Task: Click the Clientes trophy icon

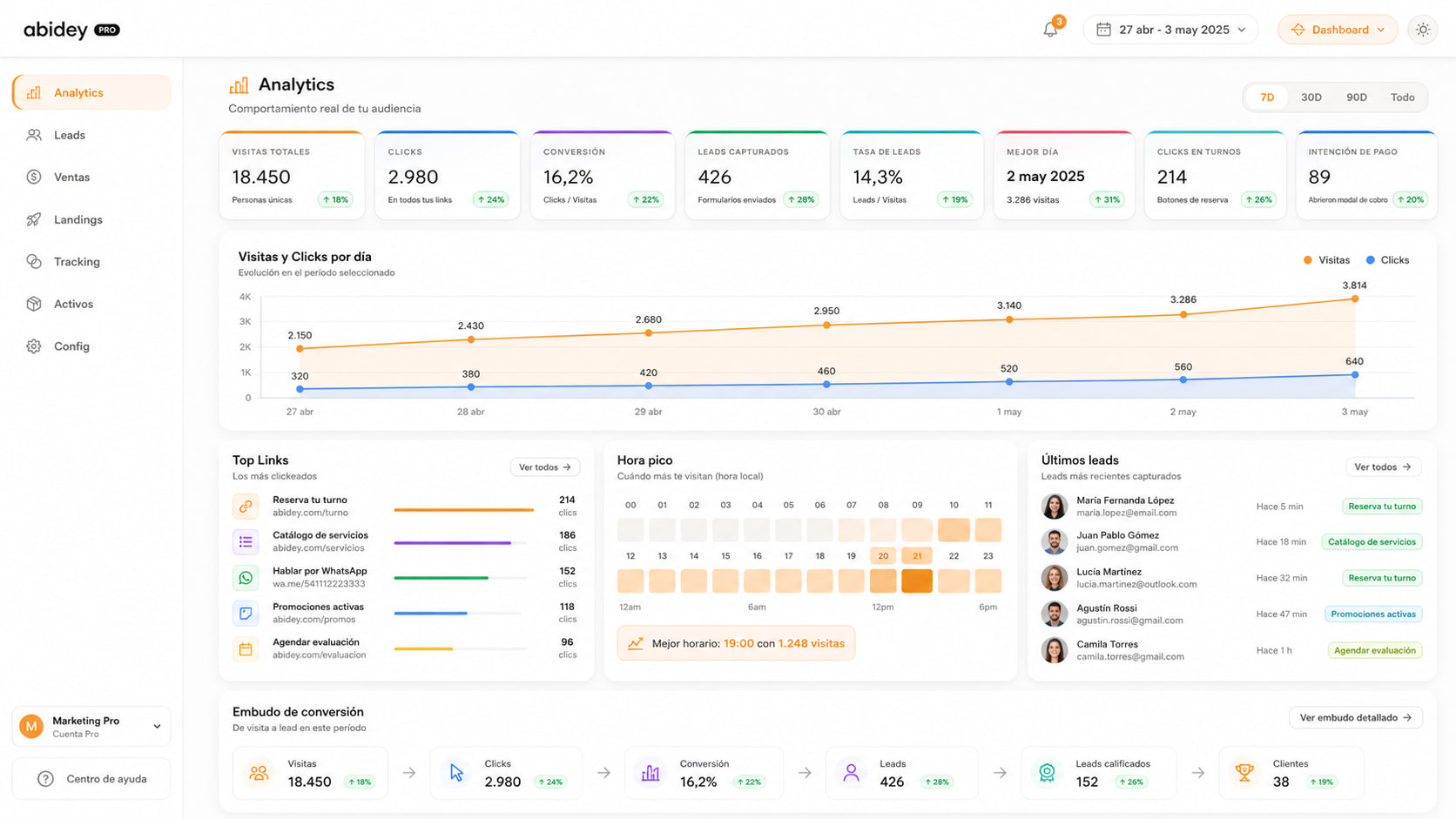Action: 1244,773
